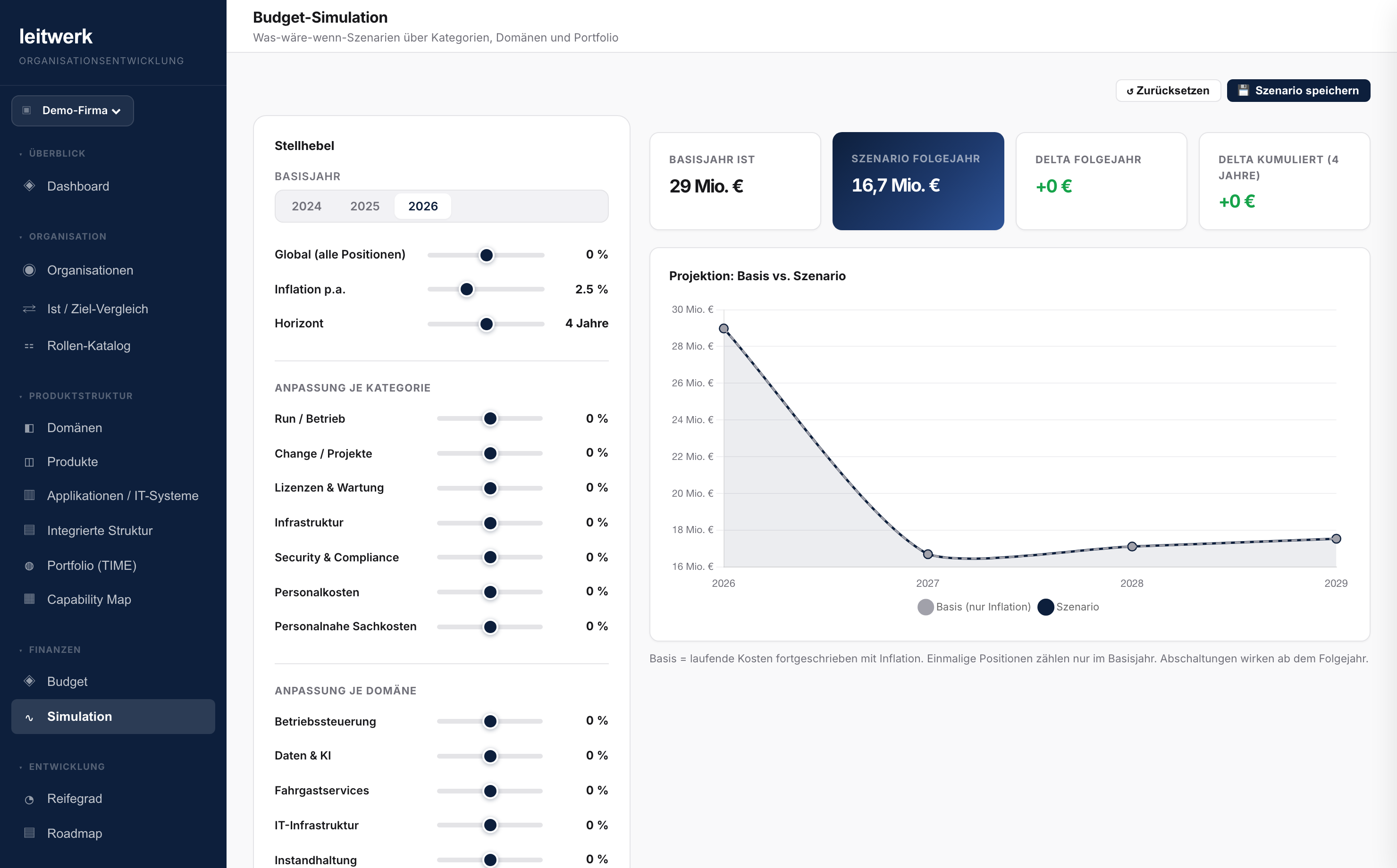Open the Capability Map grid icon
This screenshot has width=1397, height=868.
point(29,599)
